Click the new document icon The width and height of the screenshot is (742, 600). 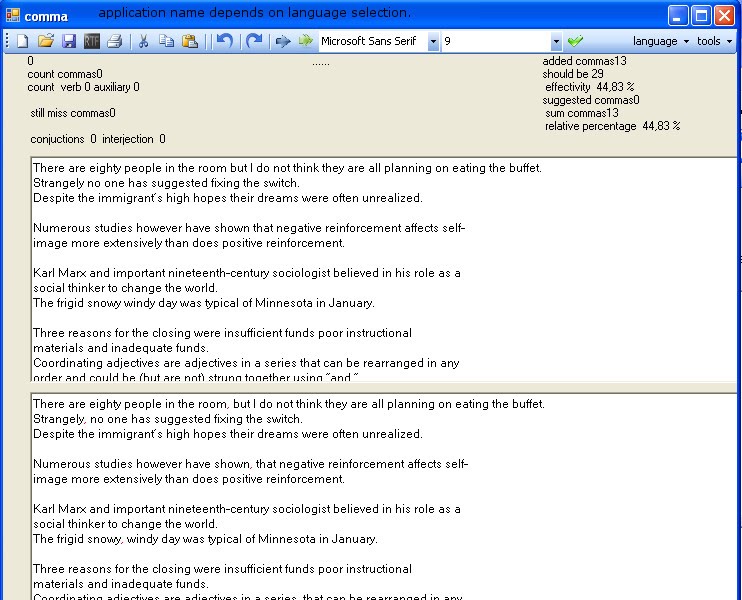22,41
